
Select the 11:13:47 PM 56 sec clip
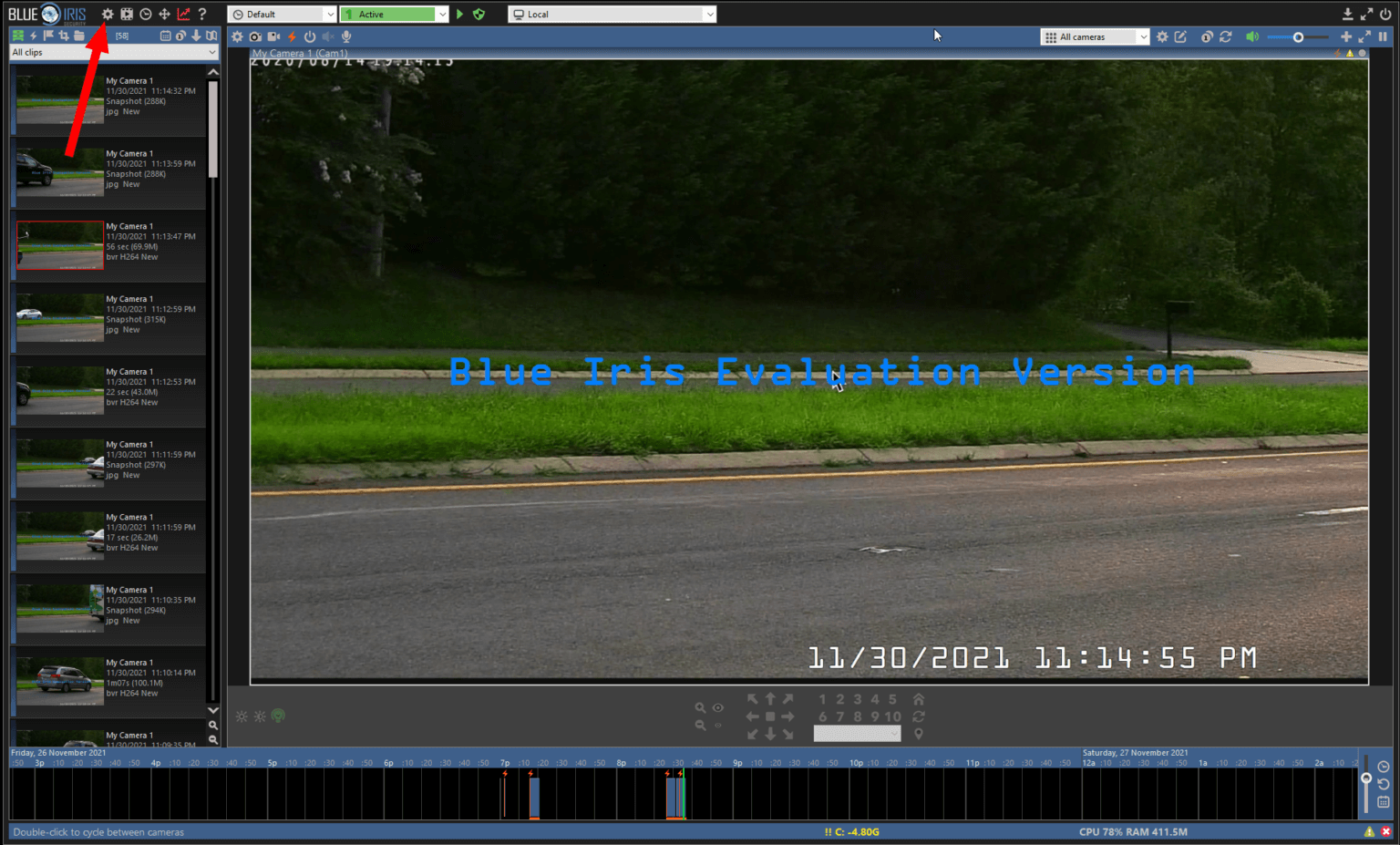(x=108, y=246)
